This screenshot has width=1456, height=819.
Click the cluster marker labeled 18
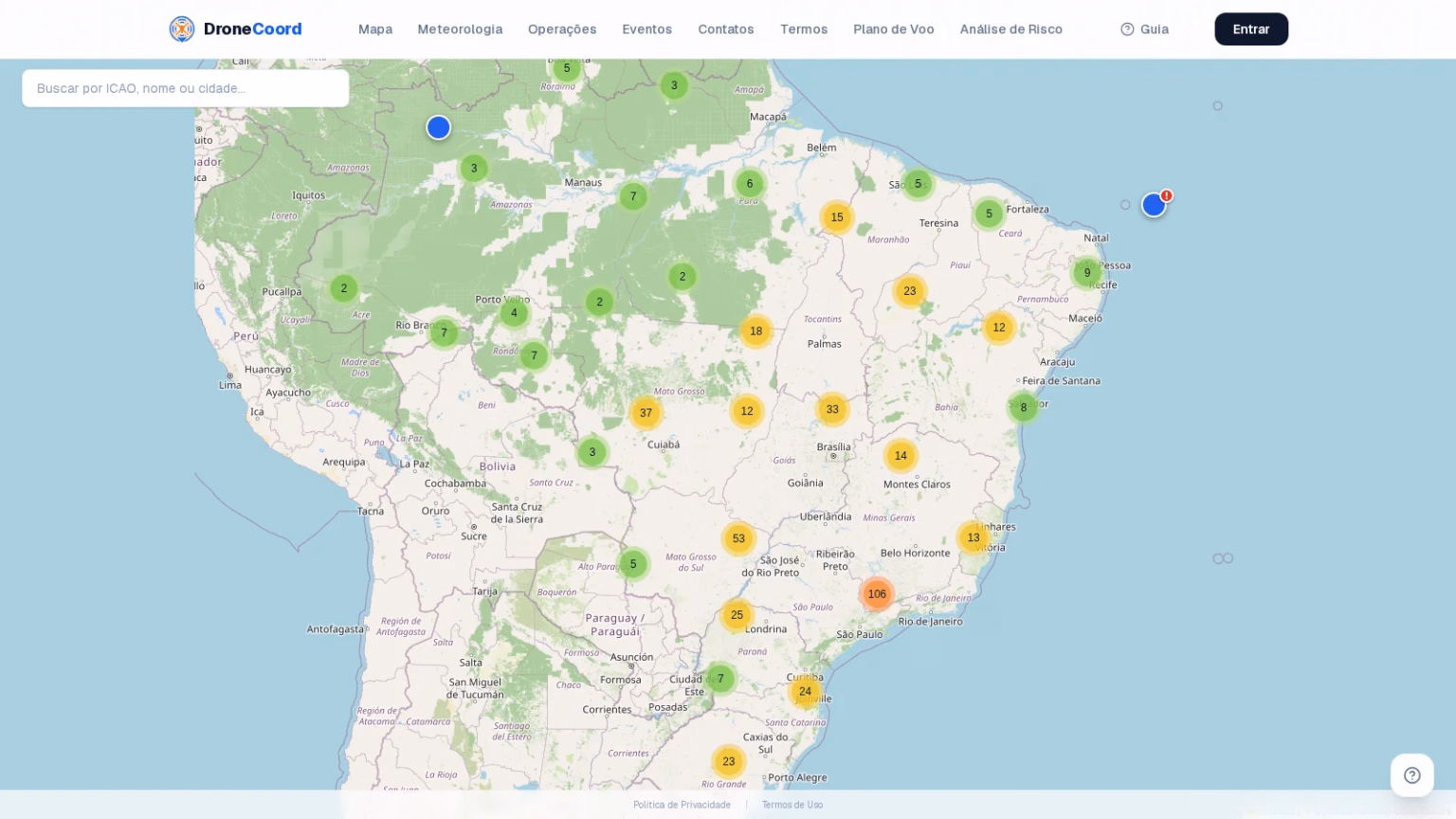[x=755, y=331]
